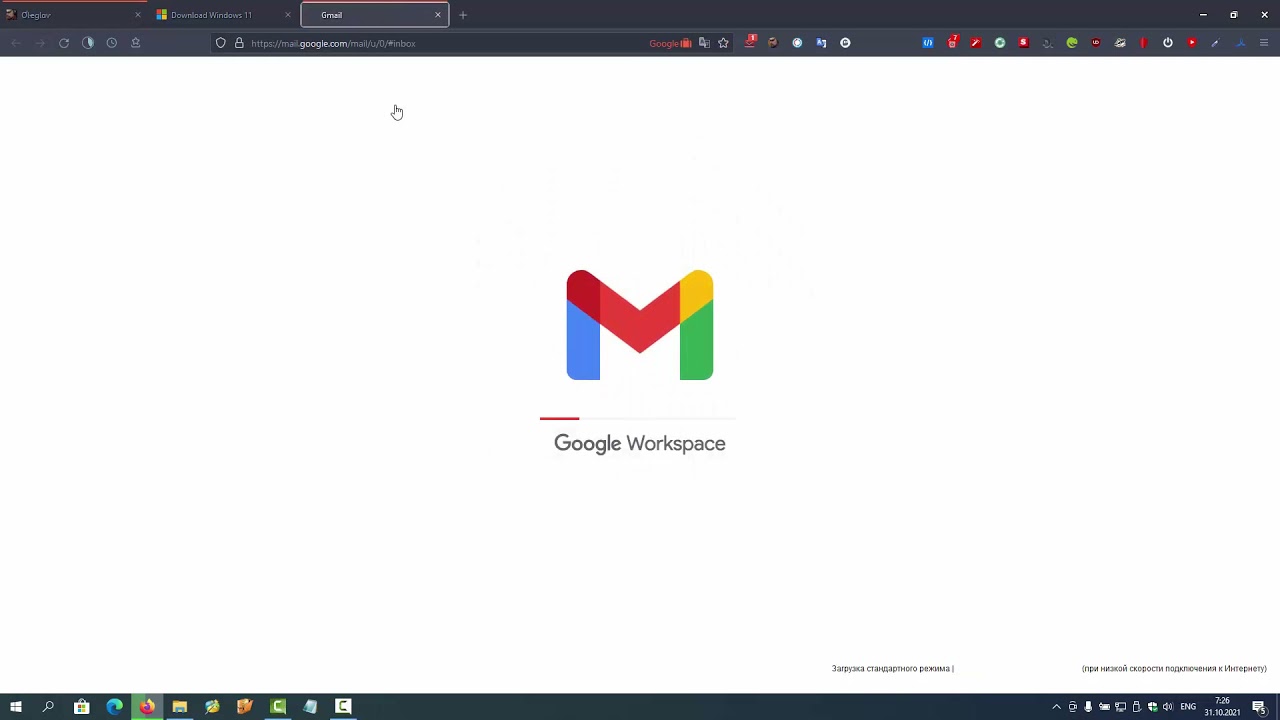Click the low-speed connection text at bottom right
Image resolution: width=1280 pixels, height=720 pixels.
coord(1174,669)
